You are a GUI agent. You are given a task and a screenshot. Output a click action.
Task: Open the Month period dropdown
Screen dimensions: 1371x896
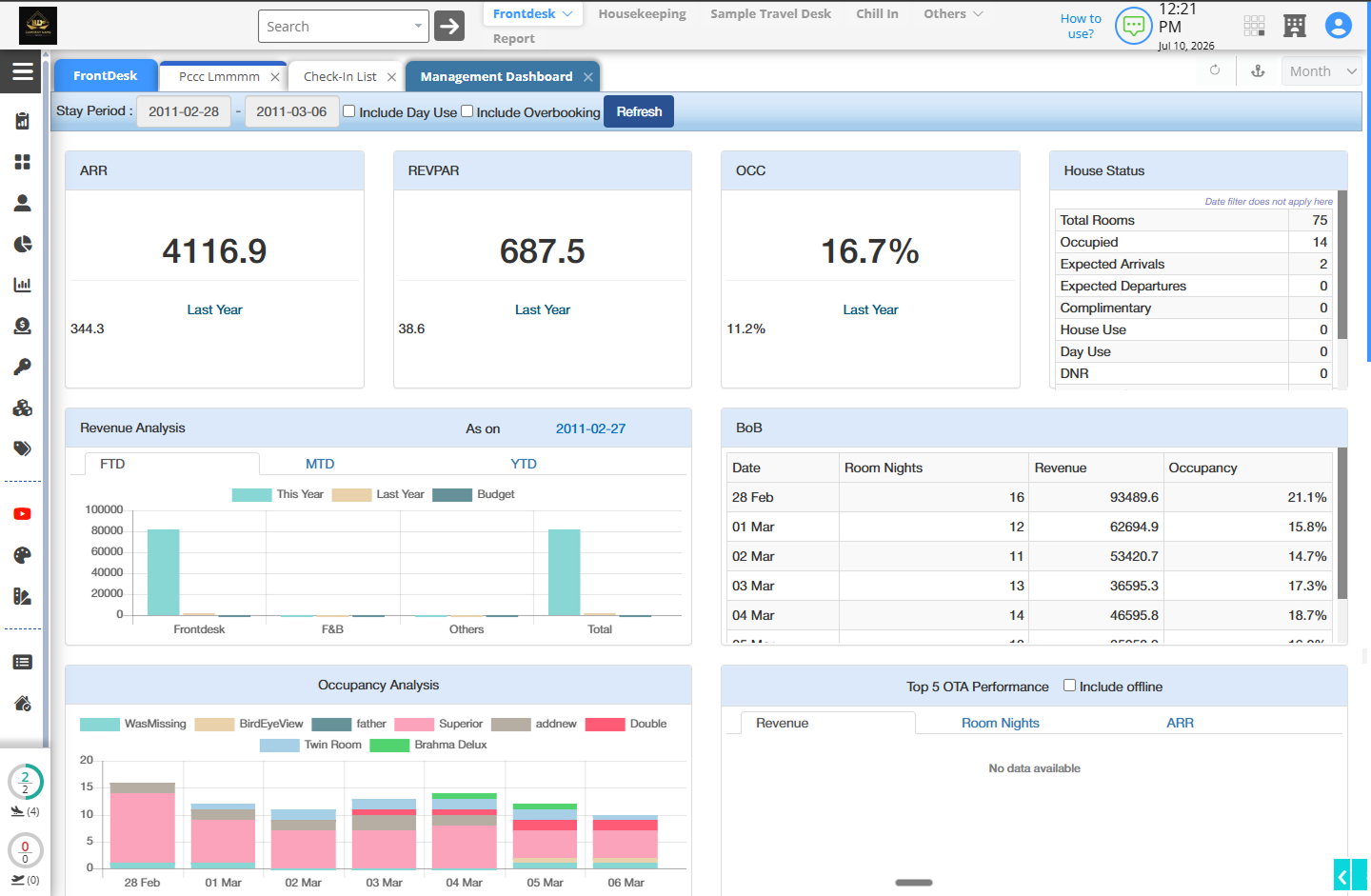click(x=1321, y=71)
